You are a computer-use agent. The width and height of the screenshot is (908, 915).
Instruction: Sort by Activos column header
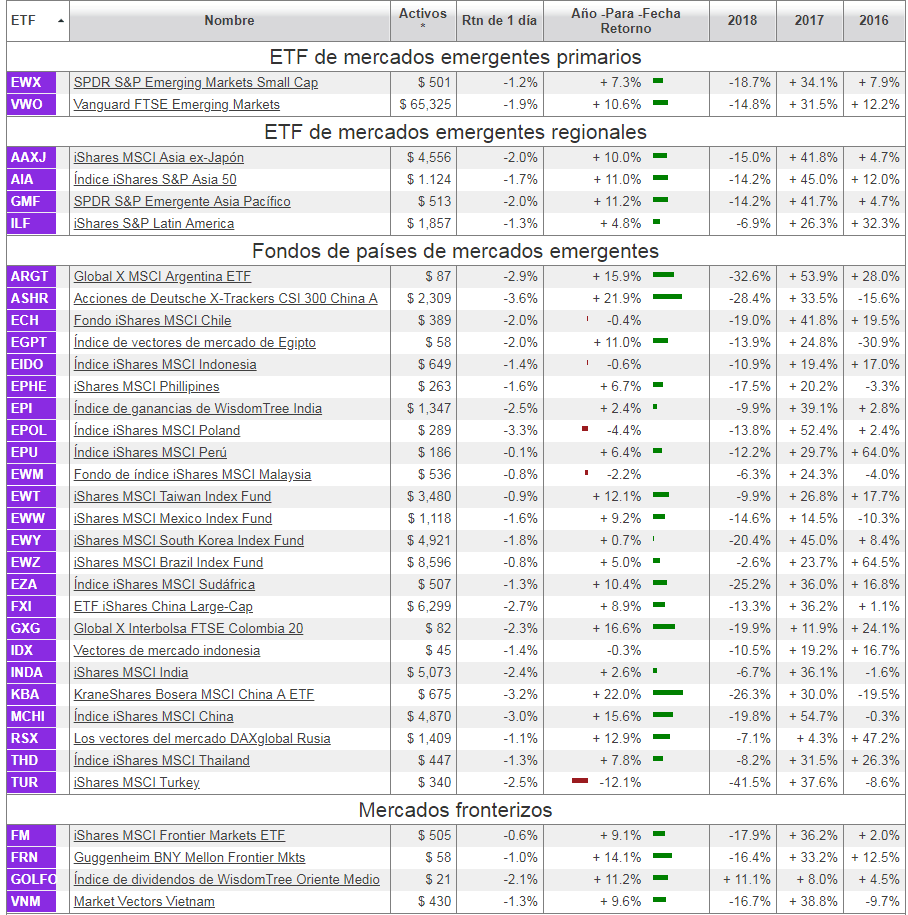tap(423, 20)
